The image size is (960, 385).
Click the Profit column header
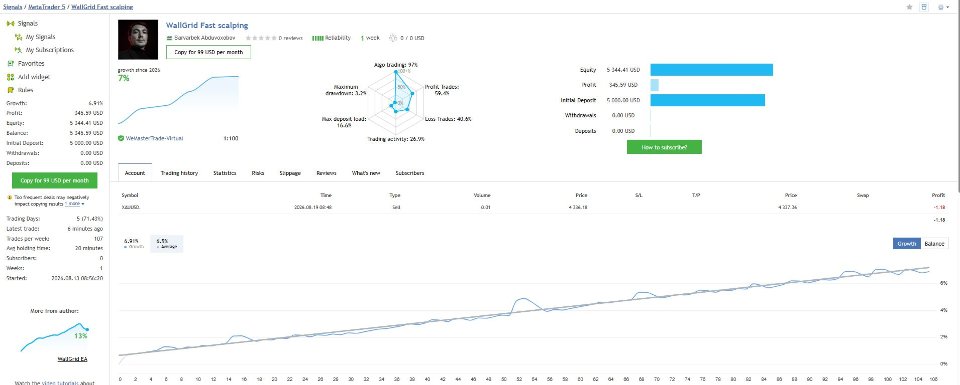[938, 195]
